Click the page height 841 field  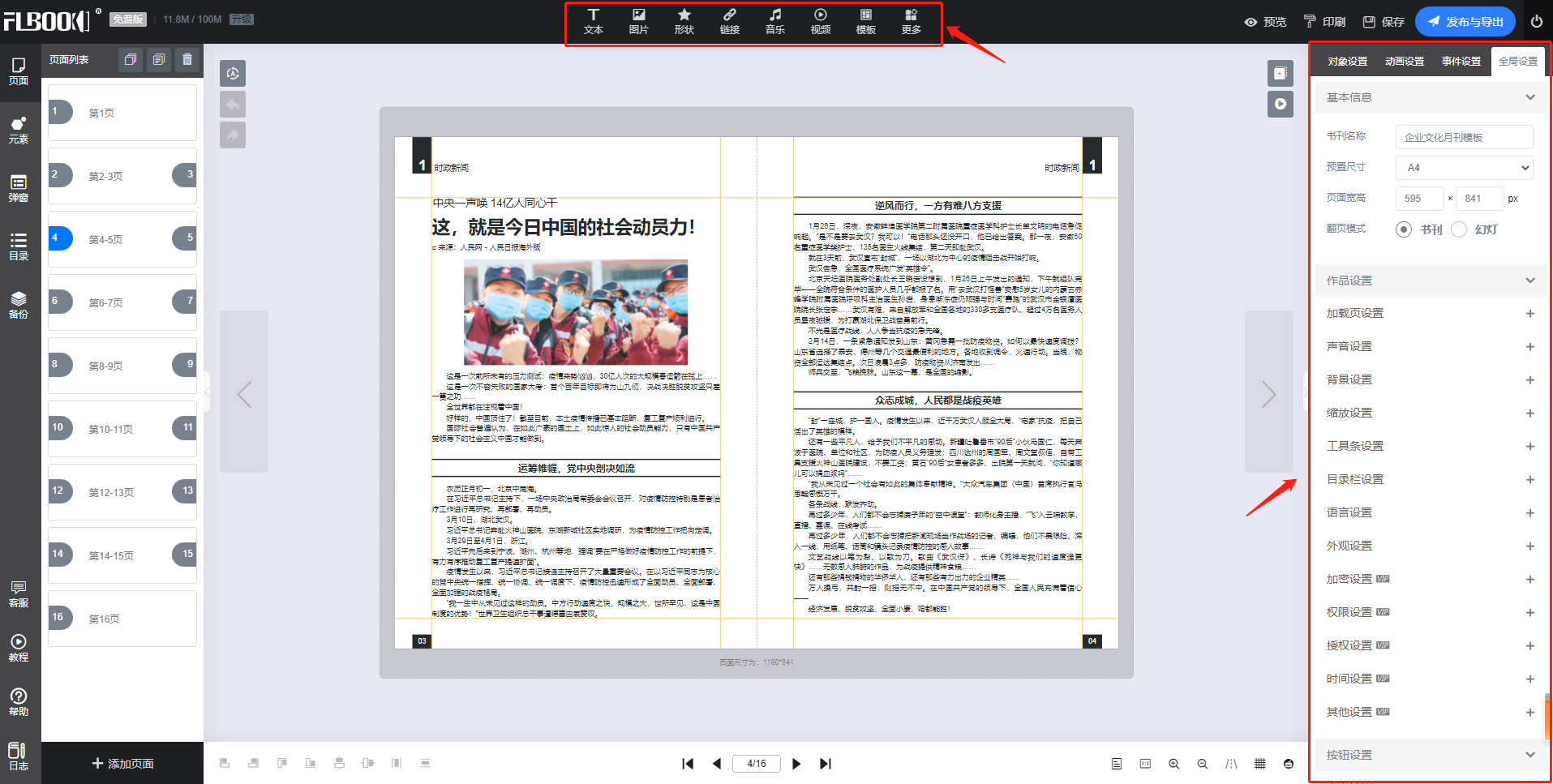tap(1481, 199)
